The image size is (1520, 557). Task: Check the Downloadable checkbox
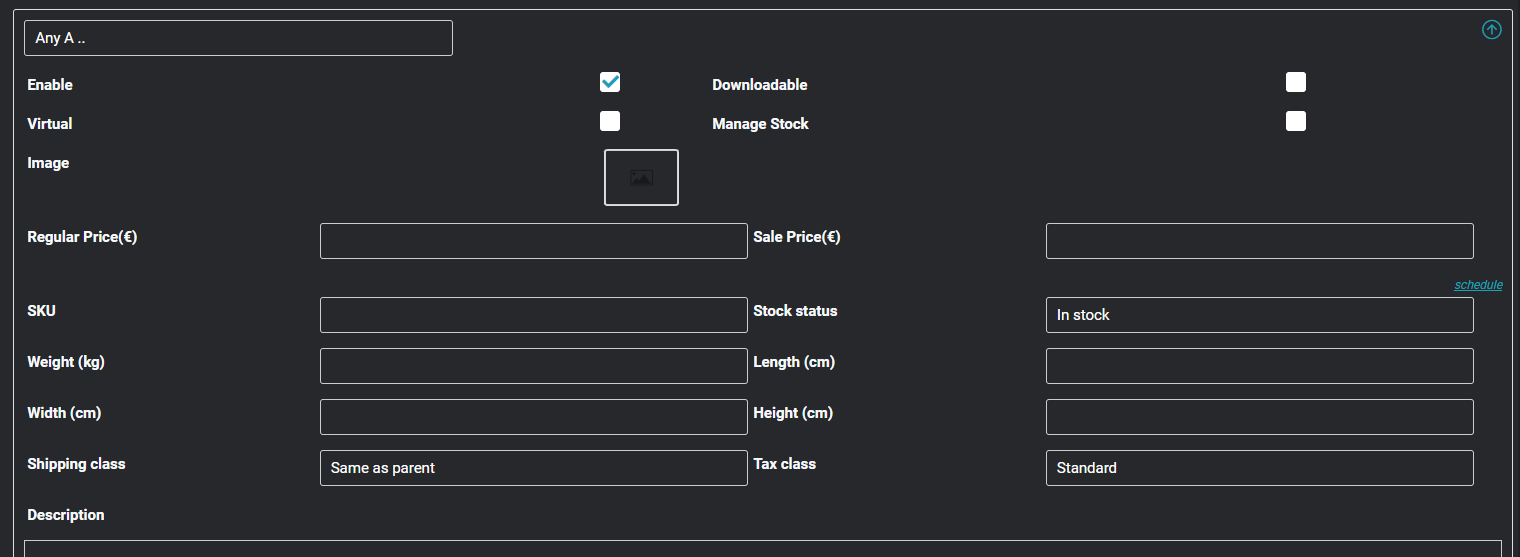[1296, 82]
